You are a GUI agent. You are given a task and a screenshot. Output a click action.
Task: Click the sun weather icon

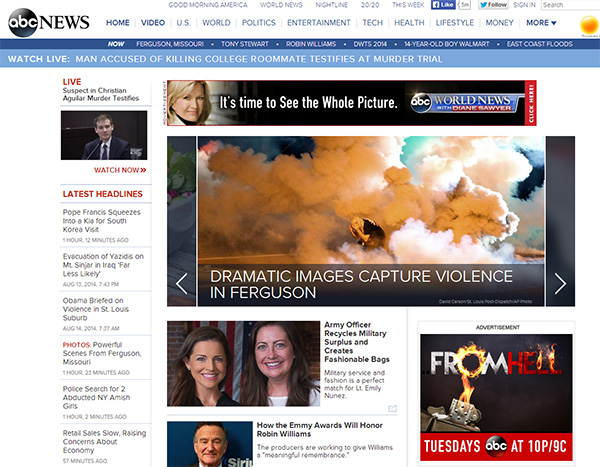point(589,22)
